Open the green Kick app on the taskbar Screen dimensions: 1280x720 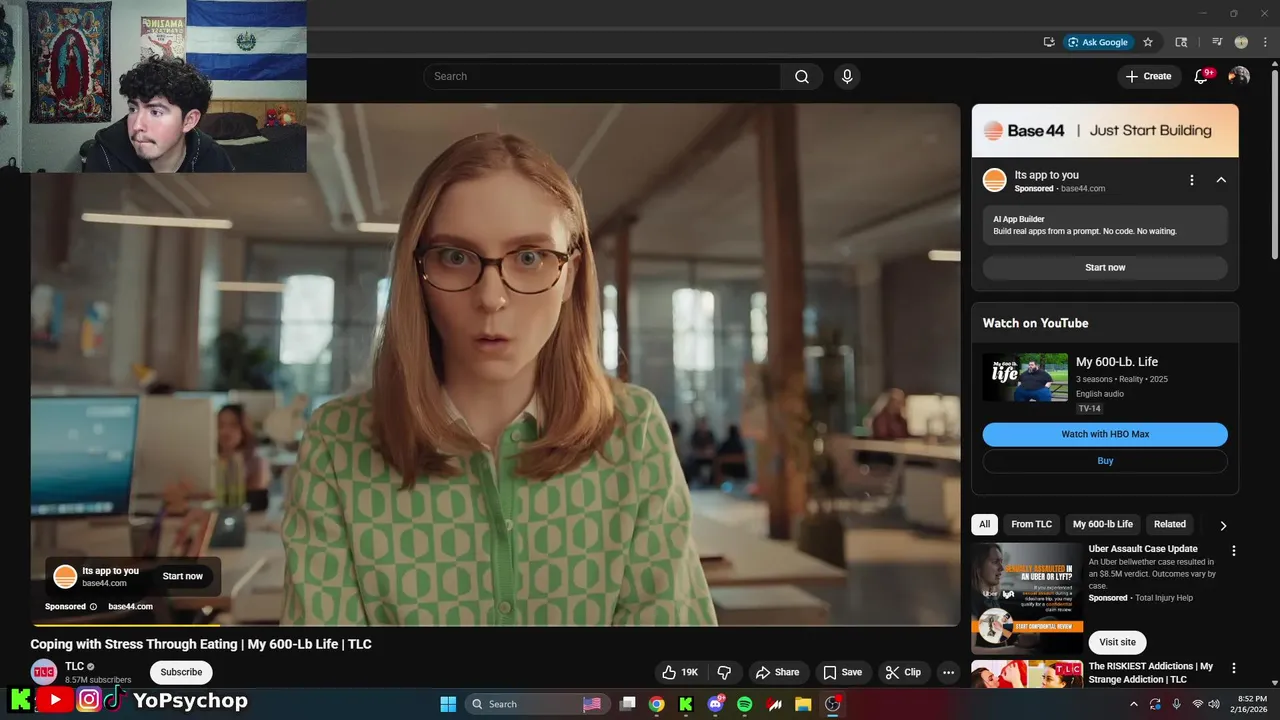pyautogui.click(x=686, y=704)
